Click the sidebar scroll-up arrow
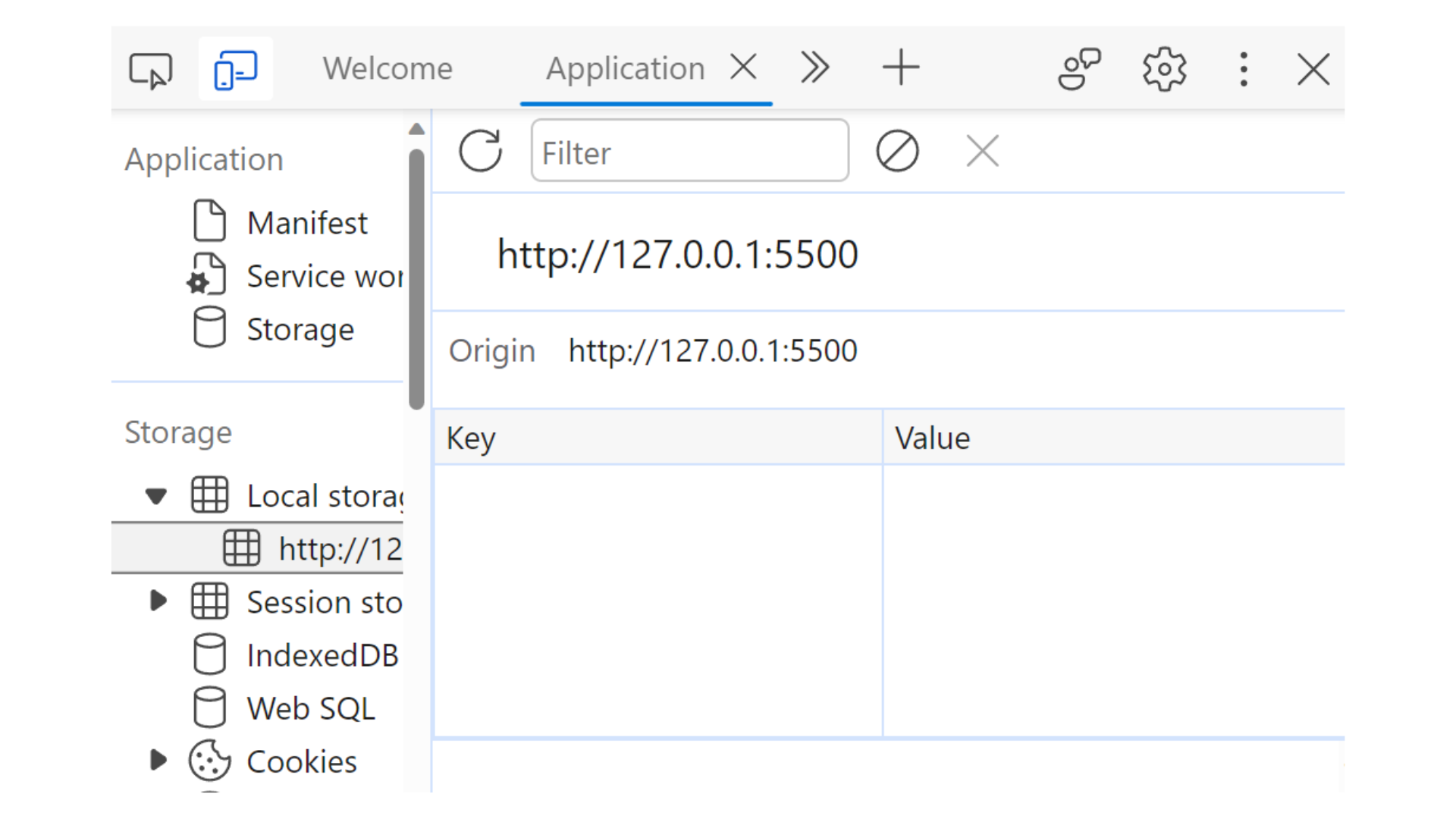 (416, 129)
